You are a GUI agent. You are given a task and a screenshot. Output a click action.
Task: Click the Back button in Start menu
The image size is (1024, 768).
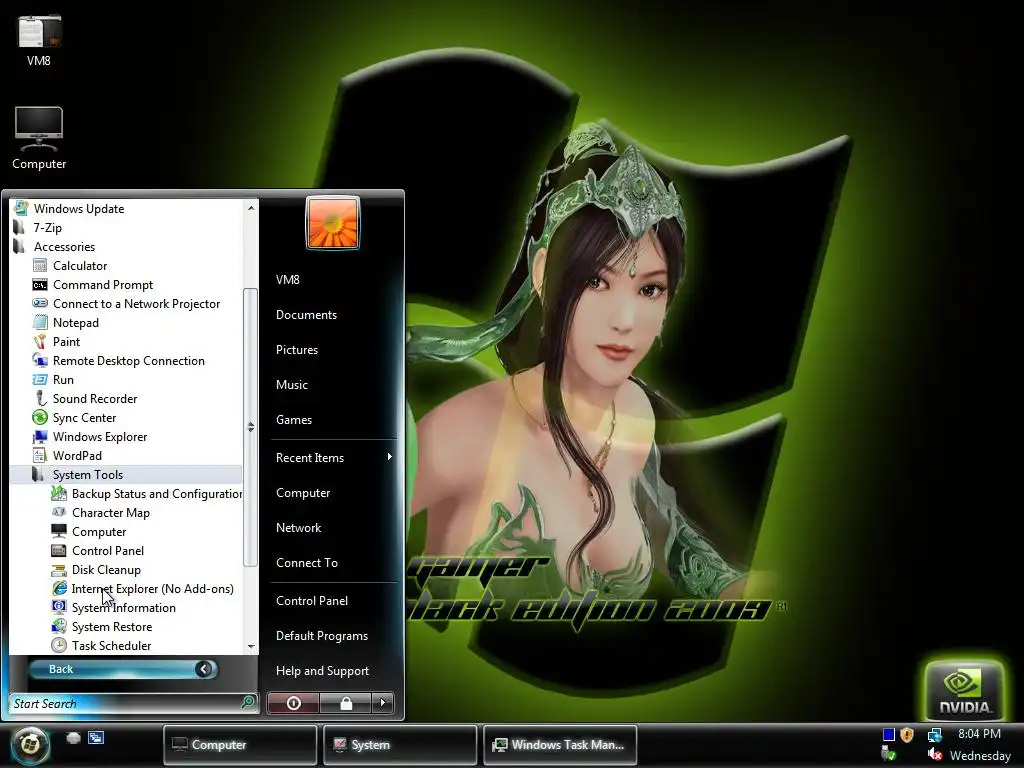[123, 669]
